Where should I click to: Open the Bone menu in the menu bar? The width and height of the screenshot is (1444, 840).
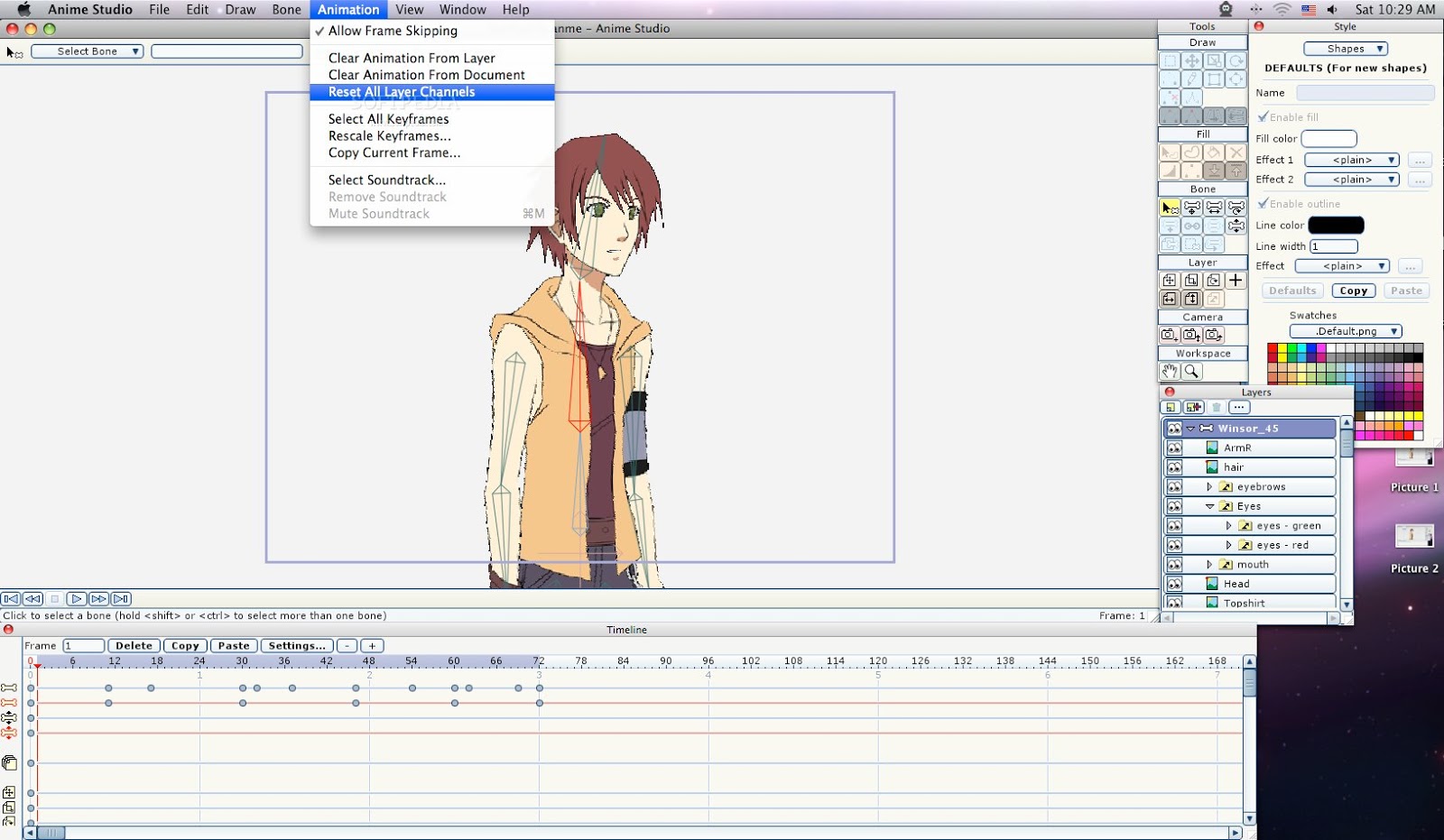286,9
